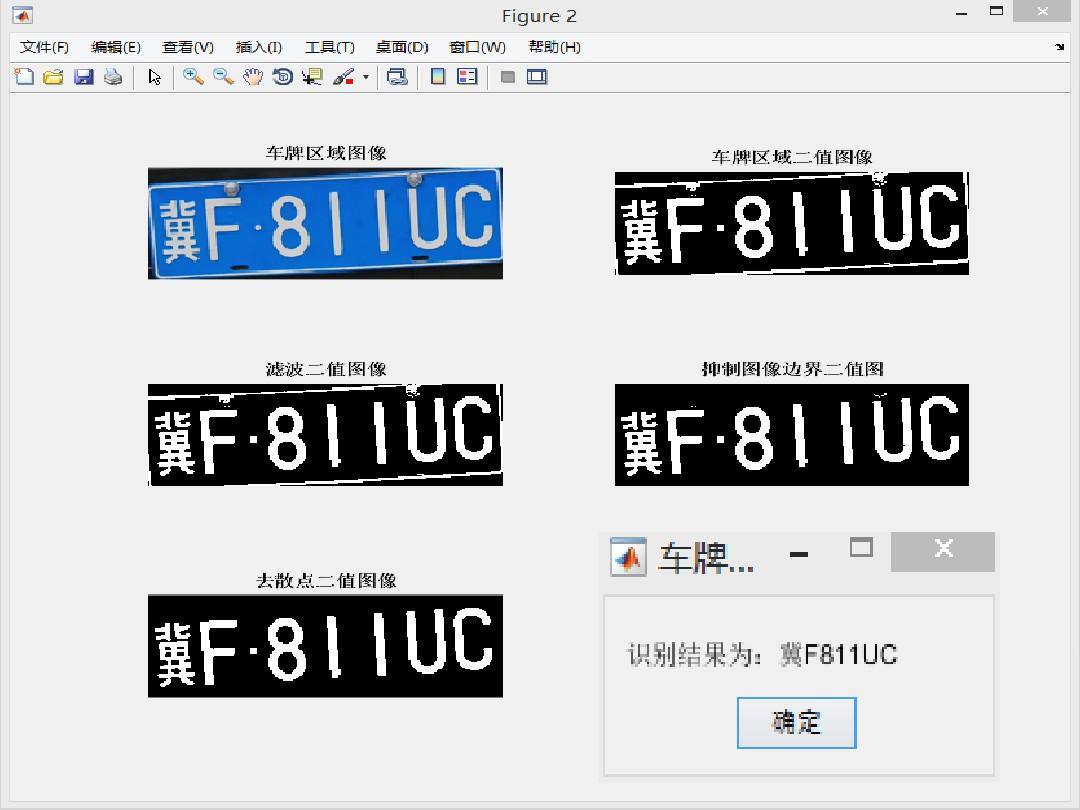Open the 桌面(D) menu

402,47
